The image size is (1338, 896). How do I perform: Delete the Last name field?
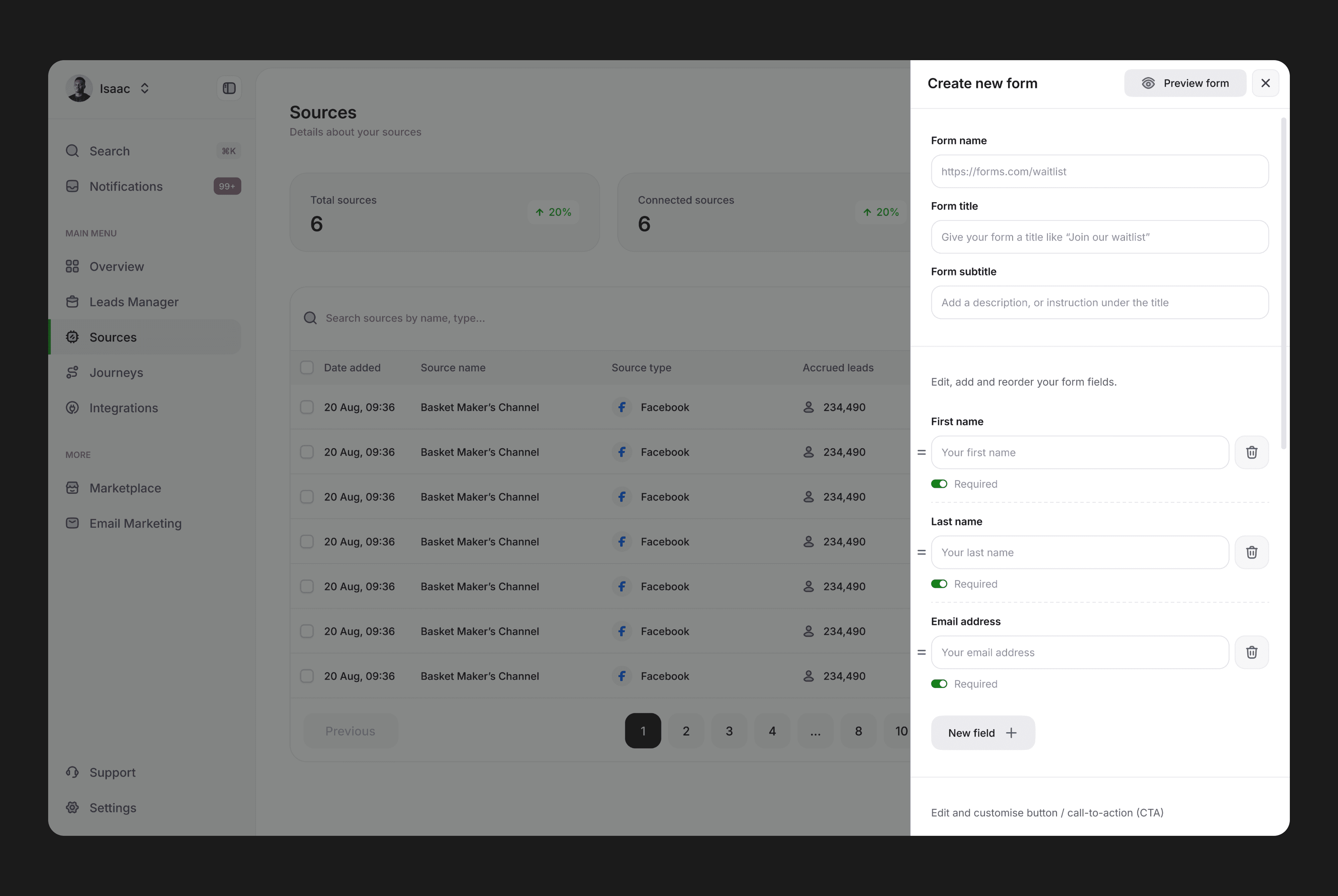point(1252,553)
